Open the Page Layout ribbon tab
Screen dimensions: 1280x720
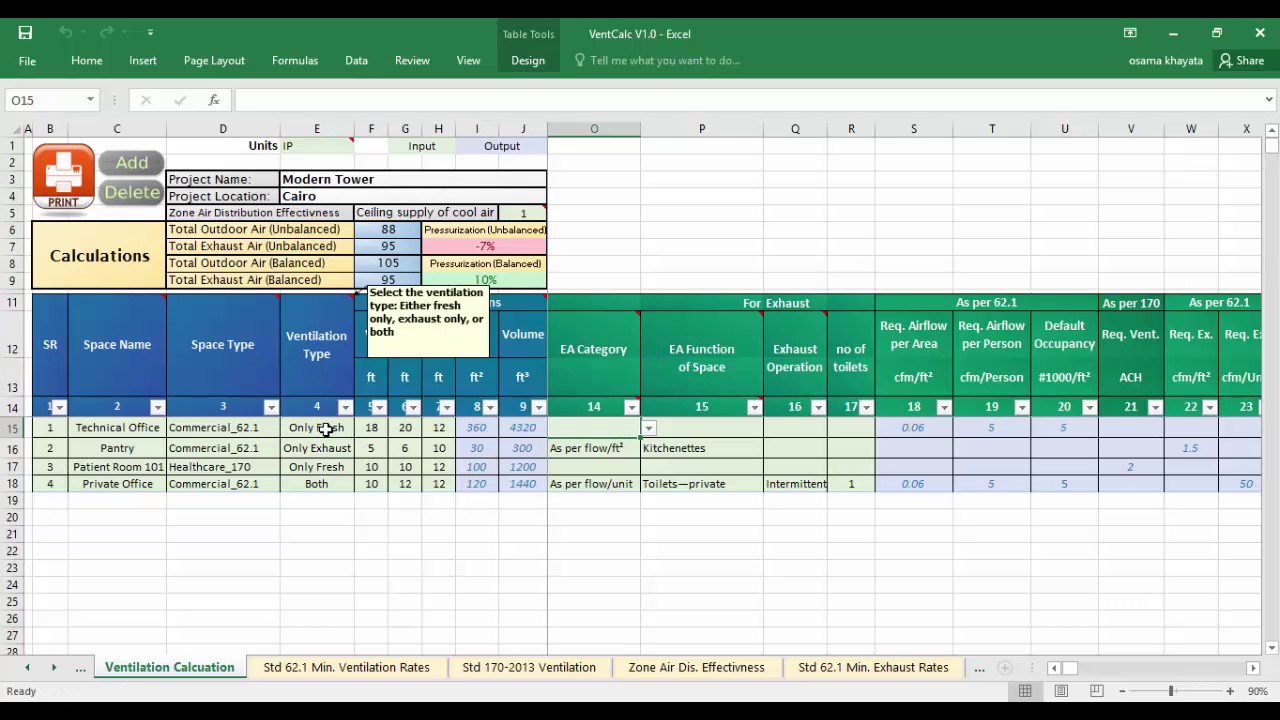(214, 60)
